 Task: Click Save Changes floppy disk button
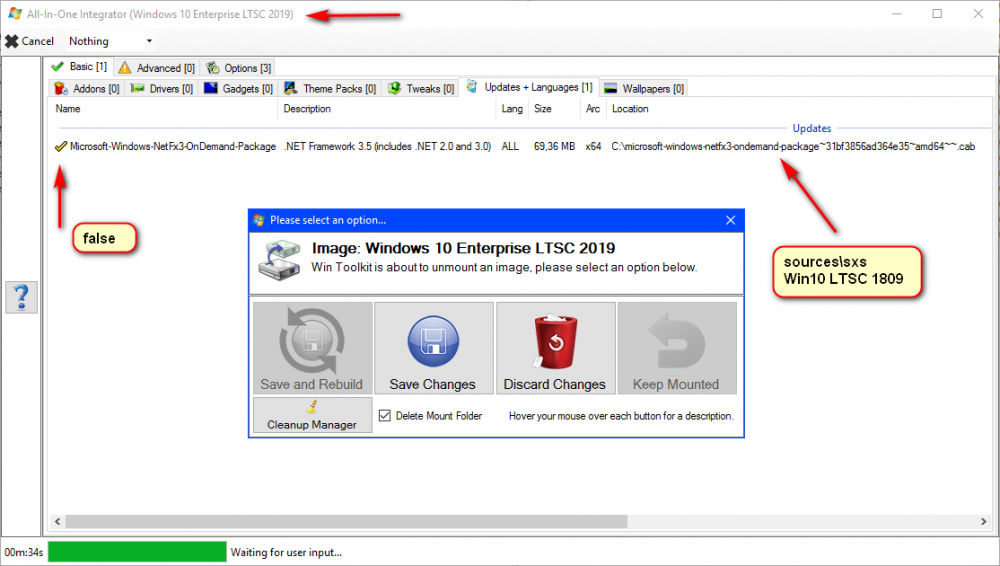433,348
